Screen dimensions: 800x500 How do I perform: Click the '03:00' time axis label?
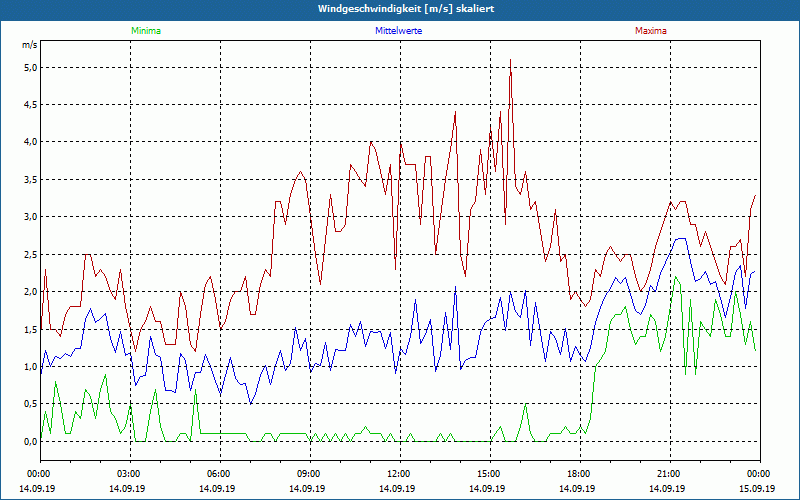[130, 474]
